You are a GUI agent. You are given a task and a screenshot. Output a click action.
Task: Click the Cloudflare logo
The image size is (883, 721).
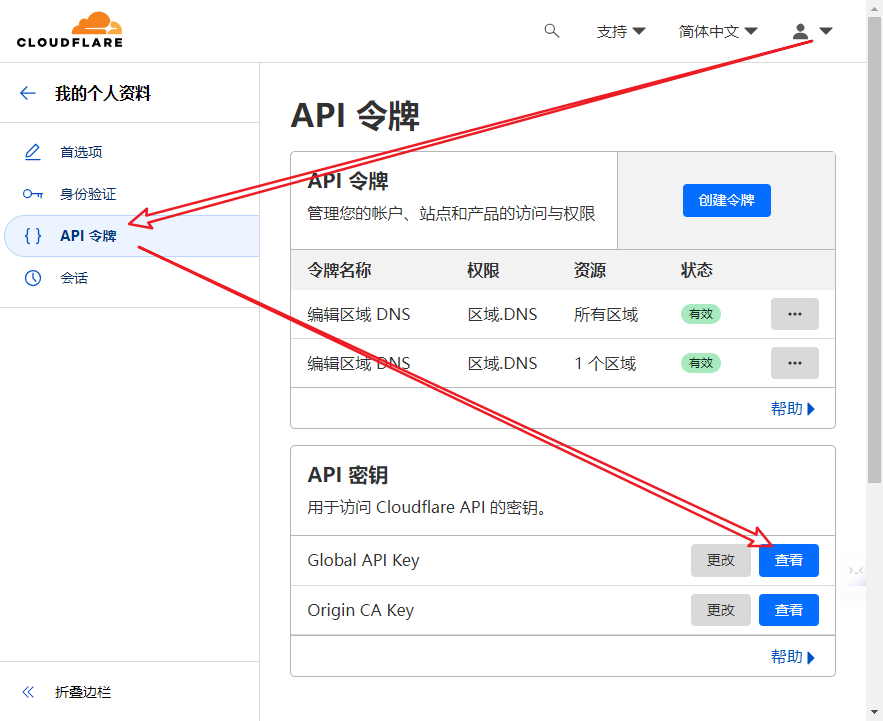click(x=69, y=30)
